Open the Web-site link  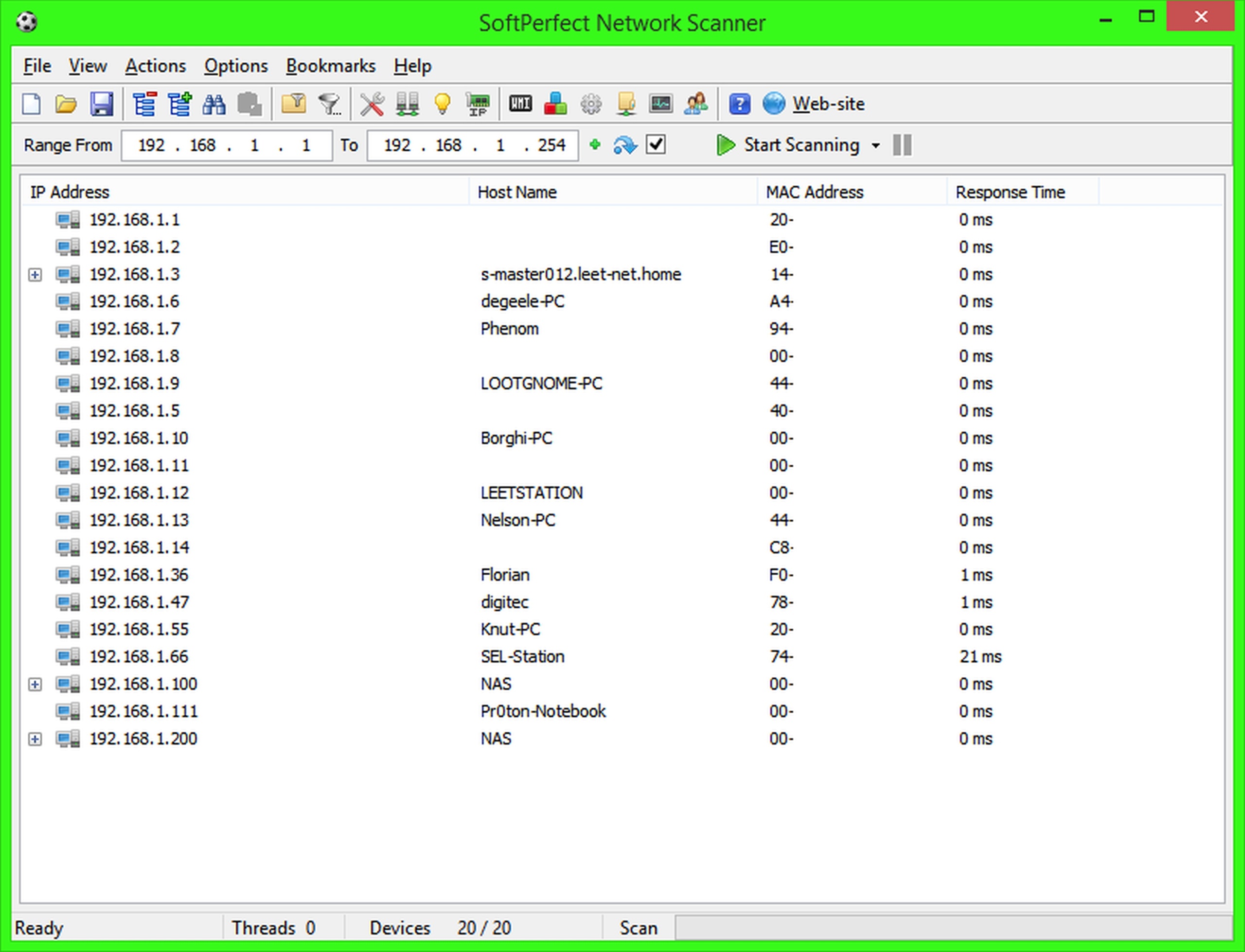tap(828, 104)
